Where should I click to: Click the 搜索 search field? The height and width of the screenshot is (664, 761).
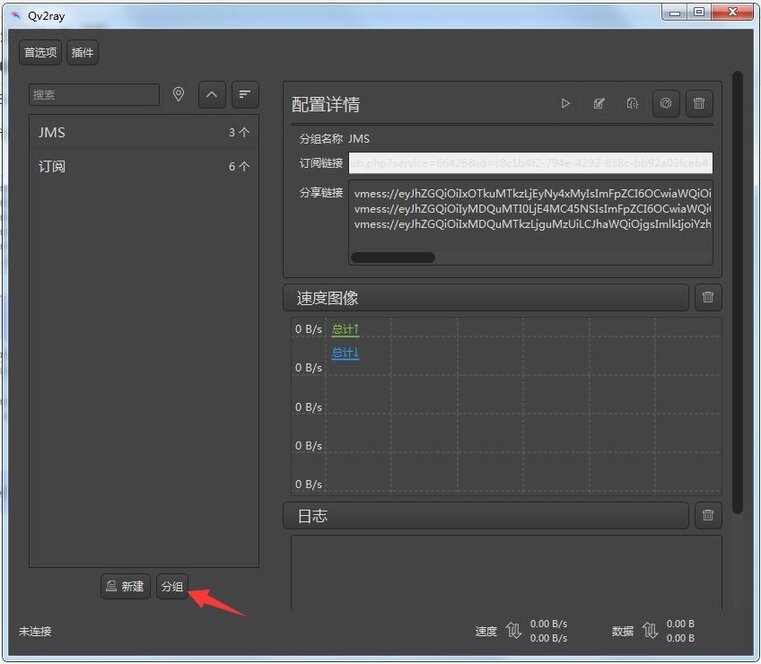click(94, 95)
